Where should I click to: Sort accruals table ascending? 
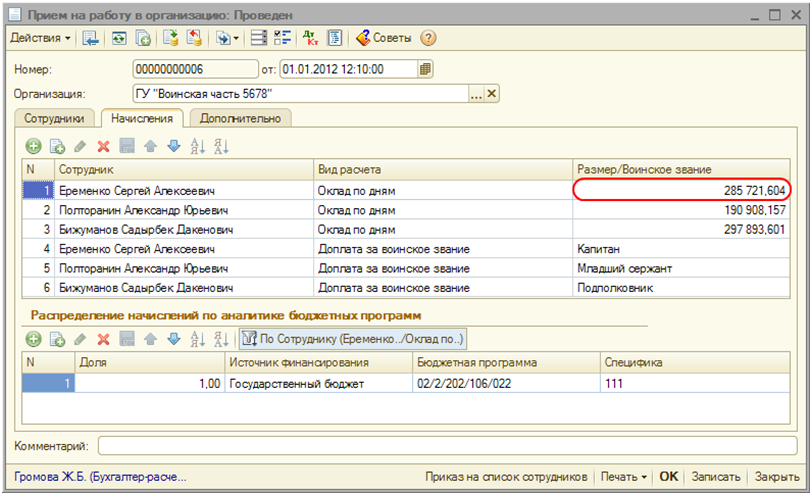(x=196, y=146)
